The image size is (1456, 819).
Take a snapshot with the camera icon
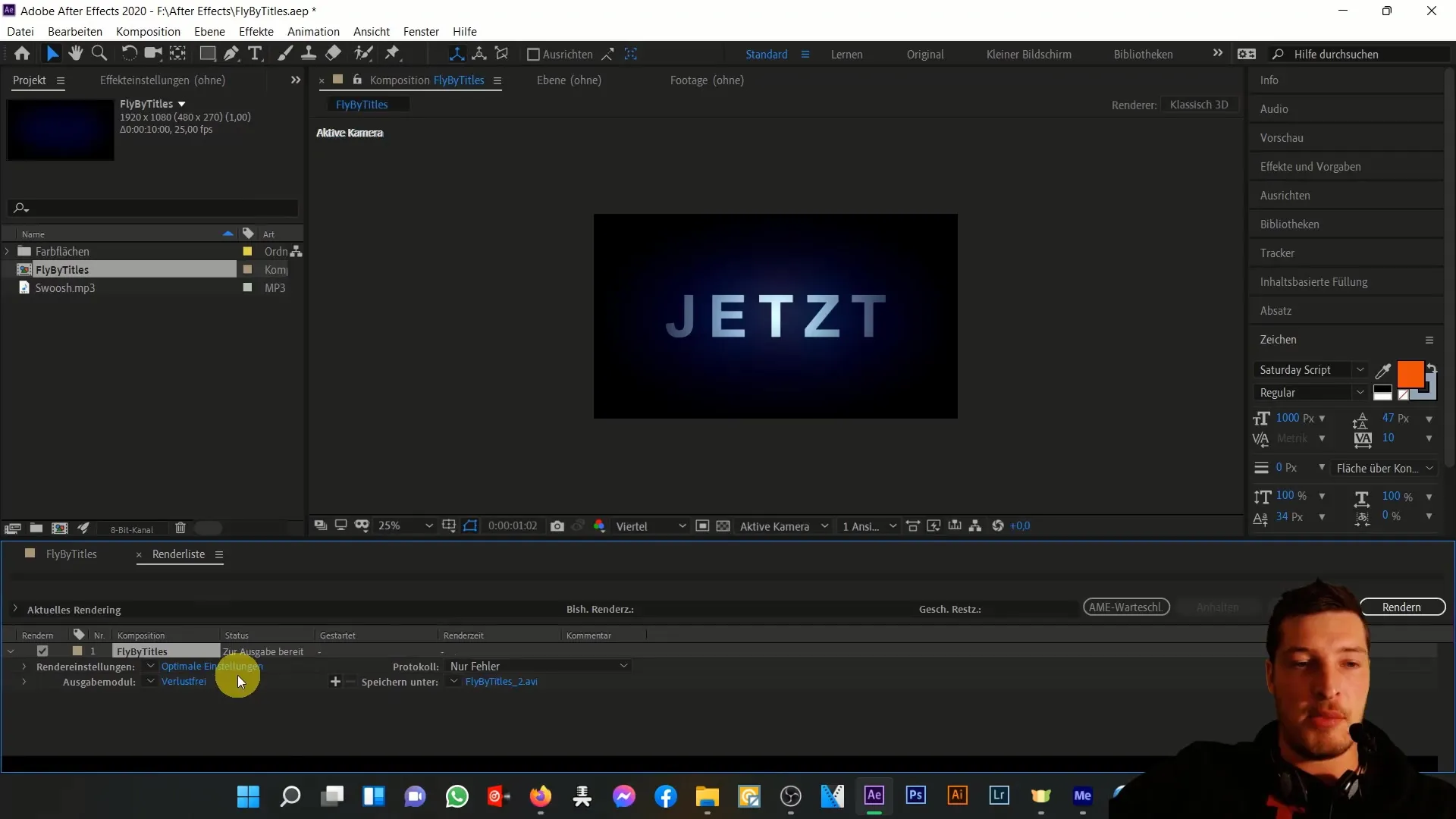pos(557,526)
